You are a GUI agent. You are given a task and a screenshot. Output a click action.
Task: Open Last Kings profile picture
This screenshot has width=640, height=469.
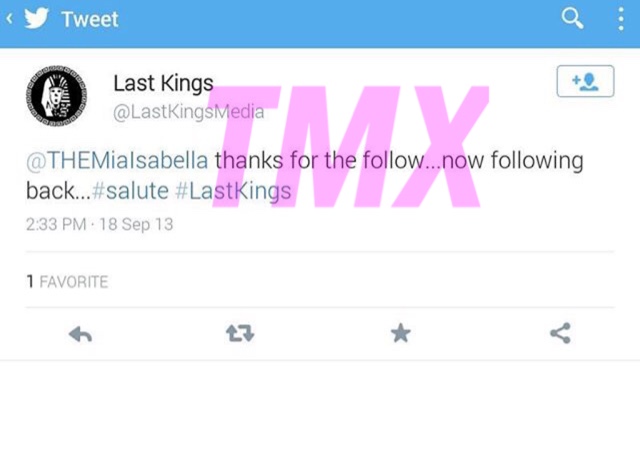(x=57, y=96)
